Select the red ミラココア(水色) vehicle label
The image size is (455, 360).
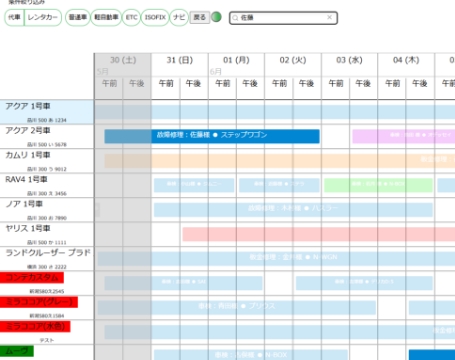pos(35,326)
